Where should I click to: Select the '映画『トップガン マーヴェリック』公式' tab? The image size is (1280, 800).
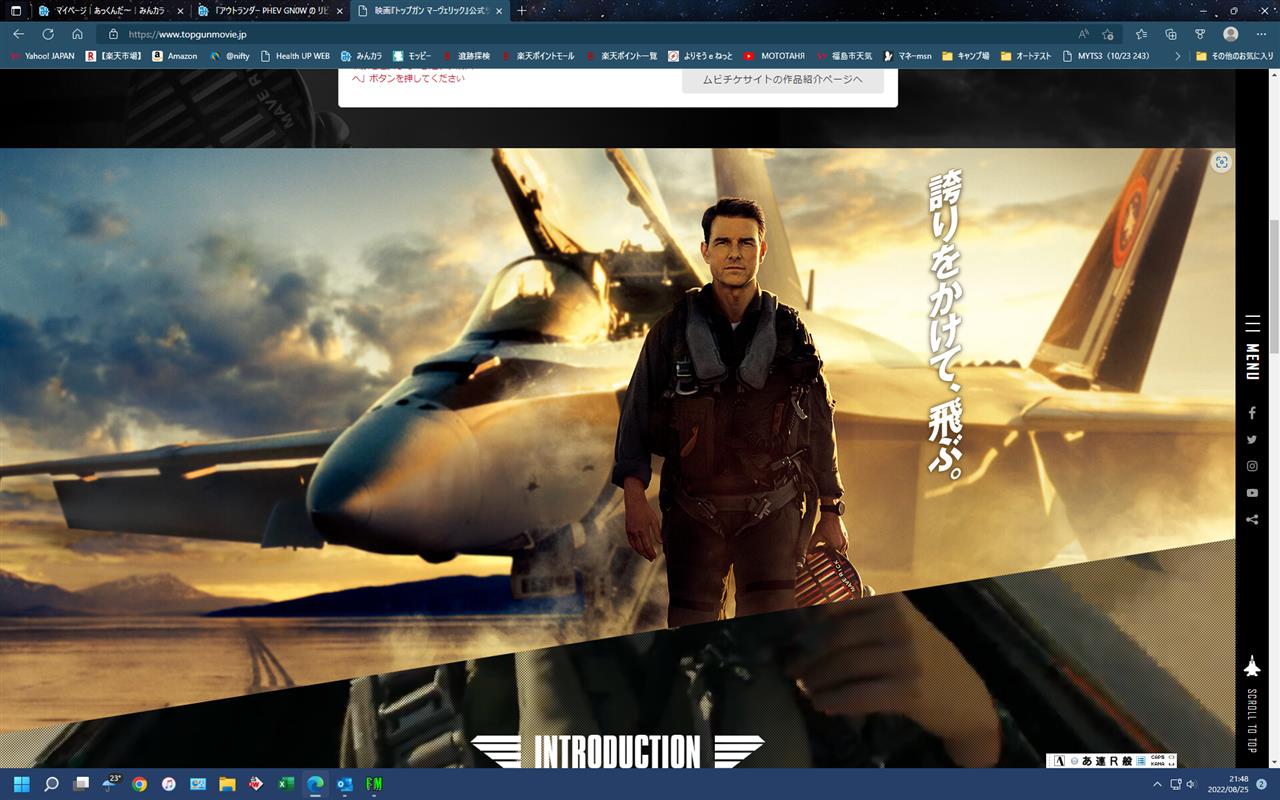pyautogui.click(x=429, y=11)
